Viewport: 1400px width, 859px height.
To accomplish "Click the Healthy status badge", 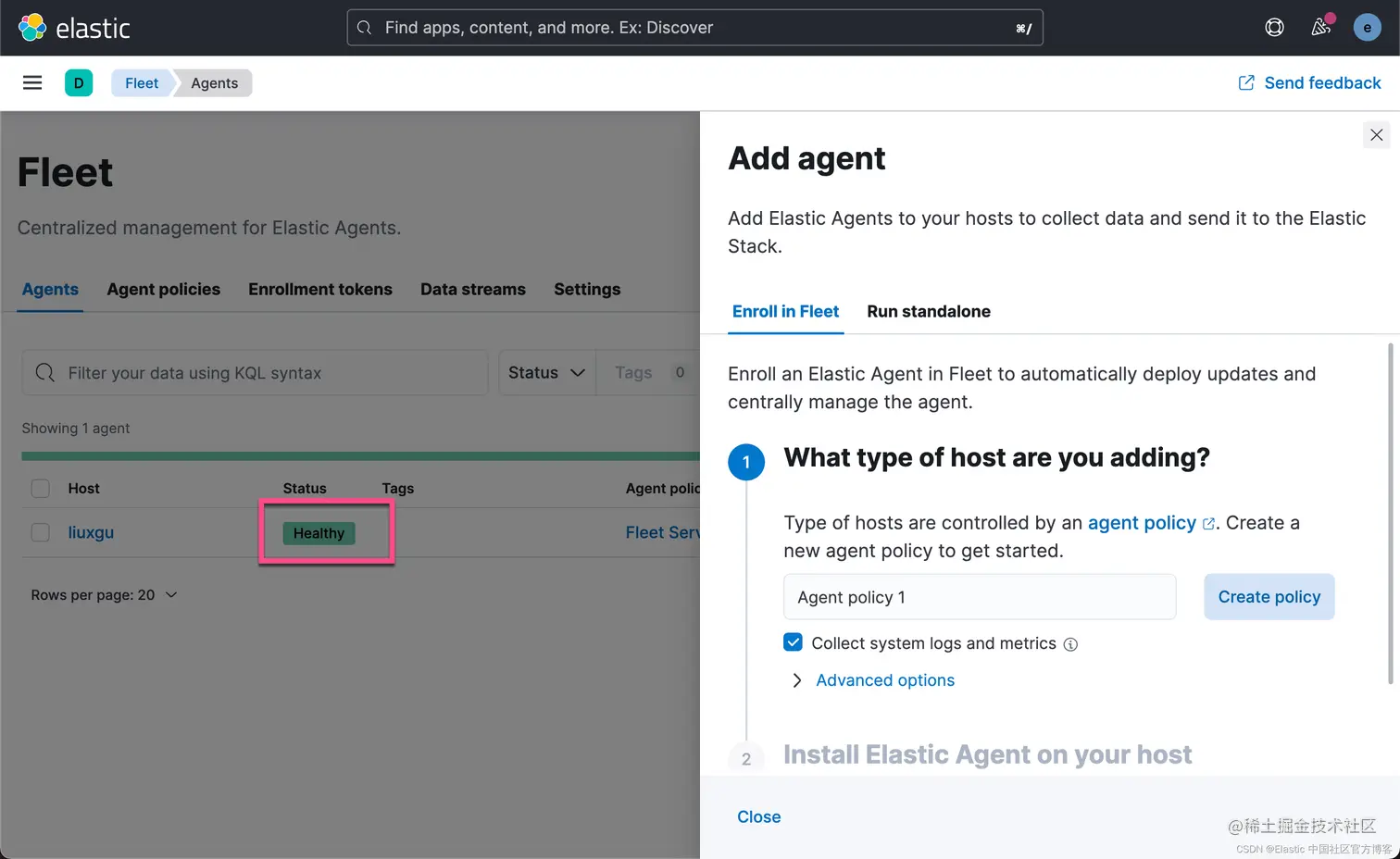I will [319, 533].
